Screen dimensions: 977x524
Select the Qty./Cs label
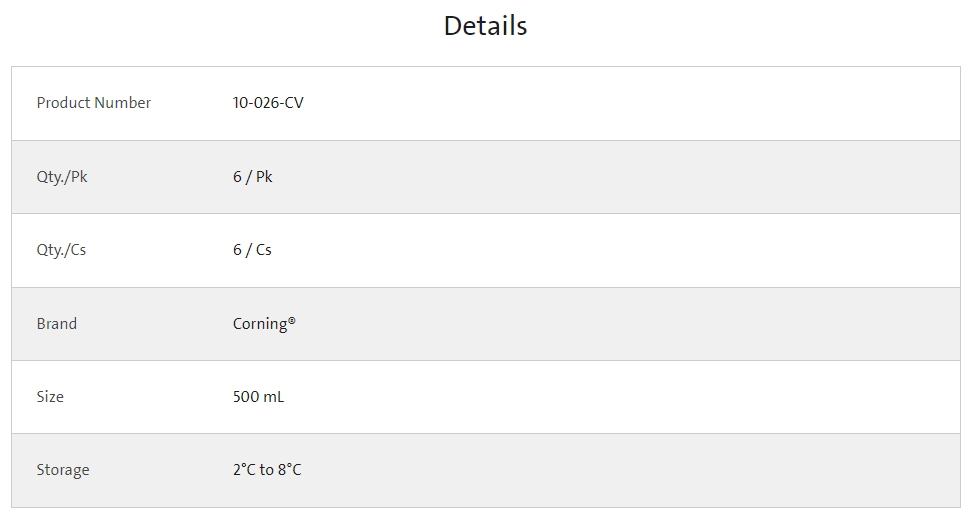[61, 250]
